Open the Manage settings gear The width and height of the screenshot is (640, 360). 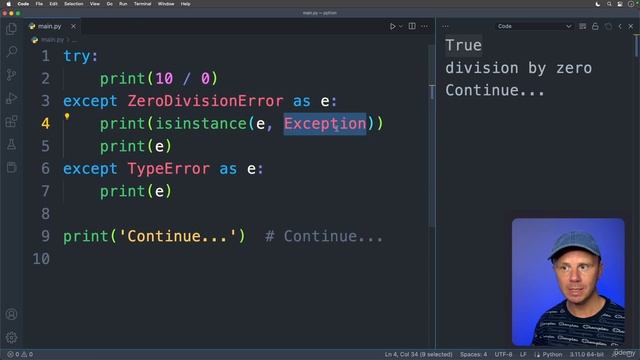11,338
